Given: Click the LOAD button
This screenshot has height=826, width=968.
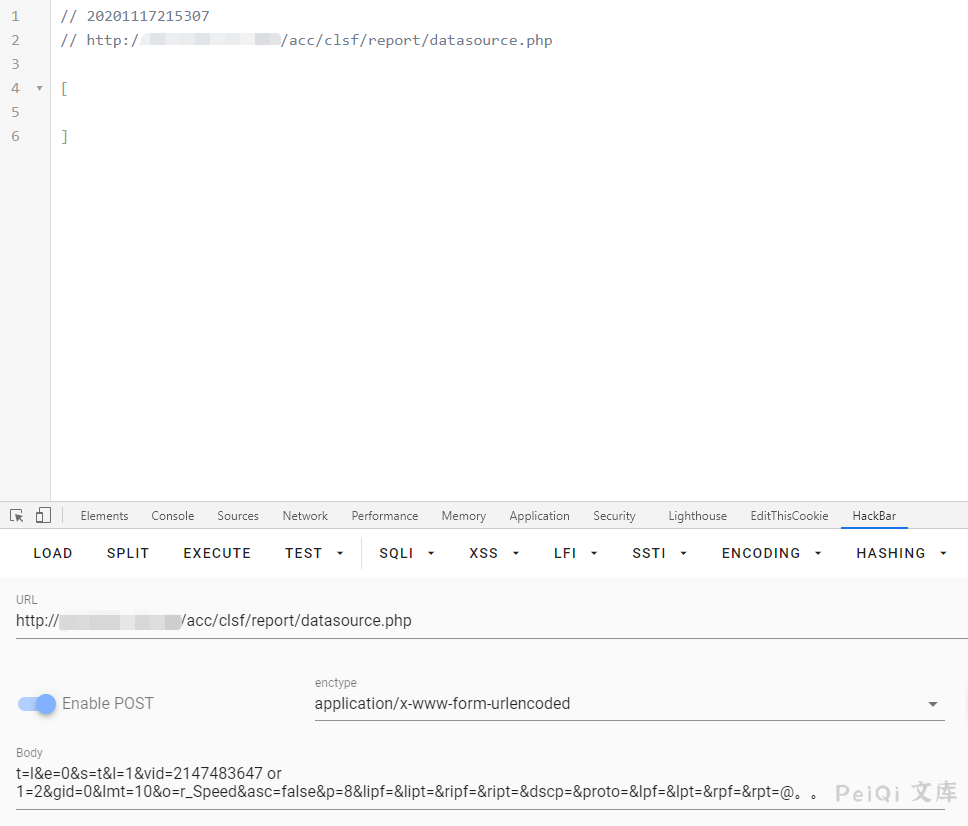Looking at the screenshot, I should click(x=53, y=553).
